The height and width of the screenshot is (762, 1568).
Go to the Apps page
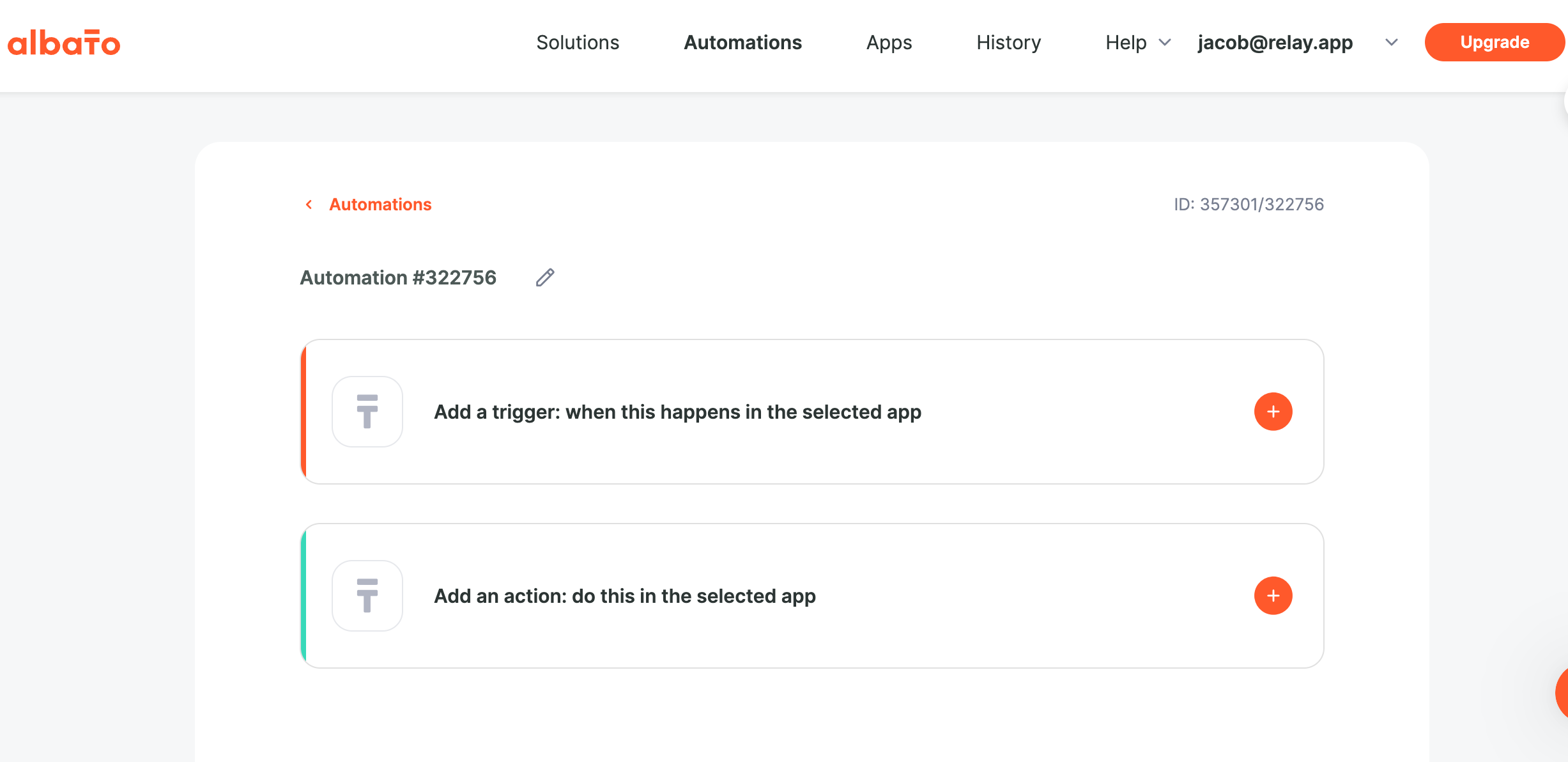(889, 43)
